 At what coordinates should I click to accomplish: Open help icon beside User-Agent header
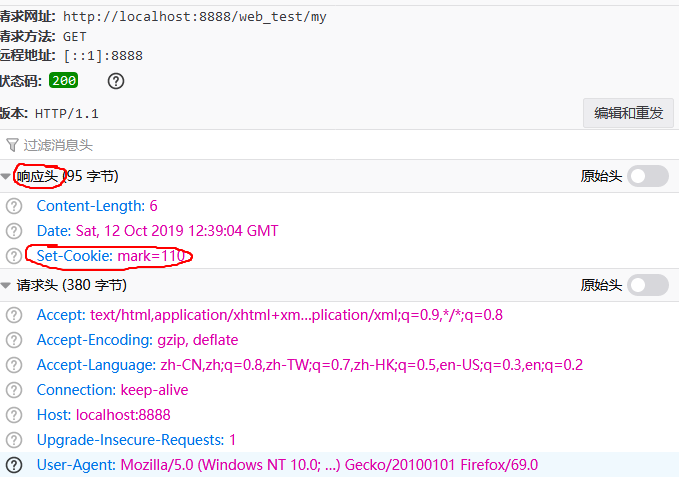coord(14,464)
